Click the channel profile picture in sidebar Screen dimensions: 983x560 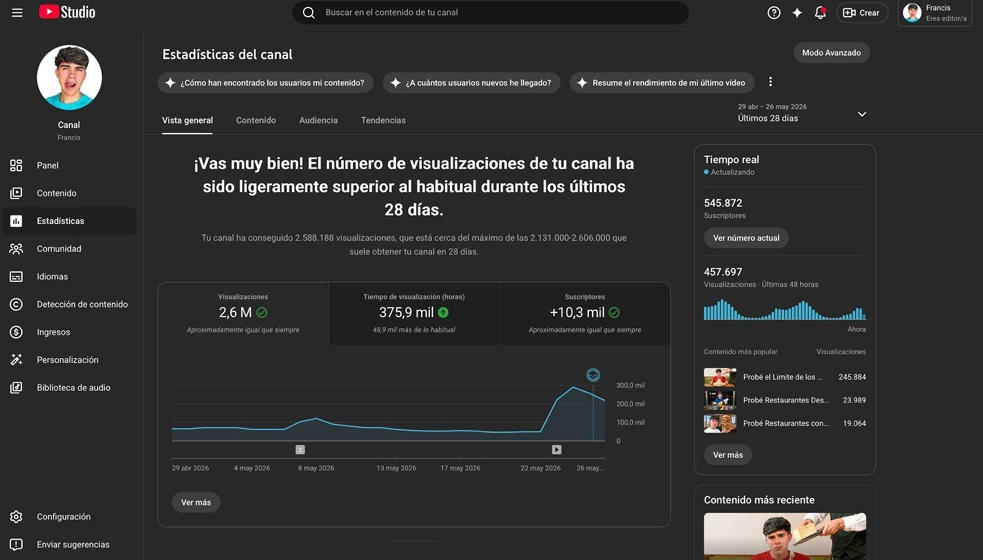point(69,77)
